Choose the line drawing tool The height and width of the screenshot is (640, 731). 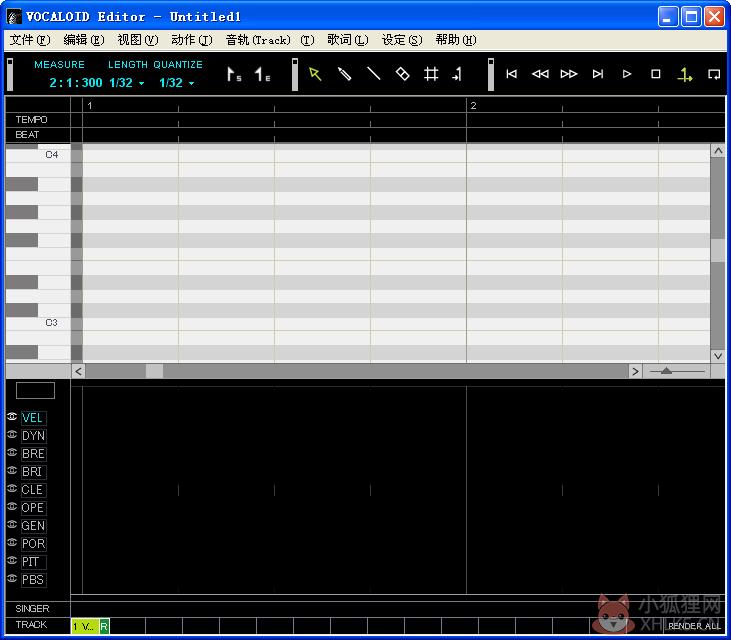pyautogui.click(x=373, y=74)
